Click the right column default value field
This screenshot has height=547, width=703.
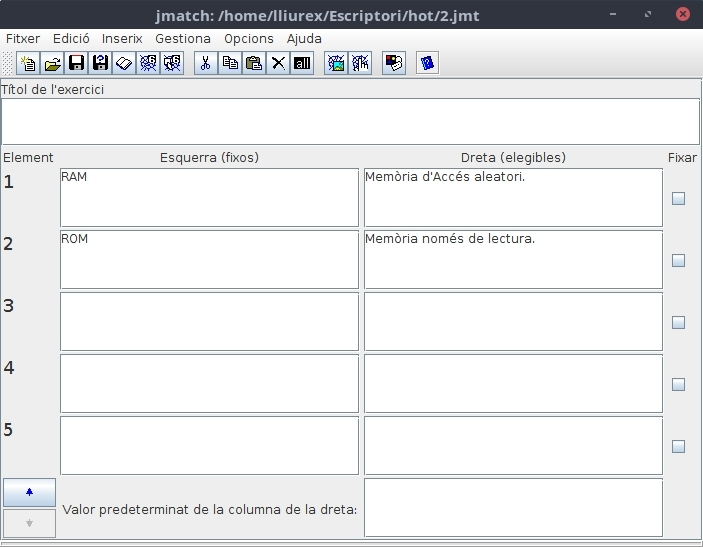(x=513, y=508)
